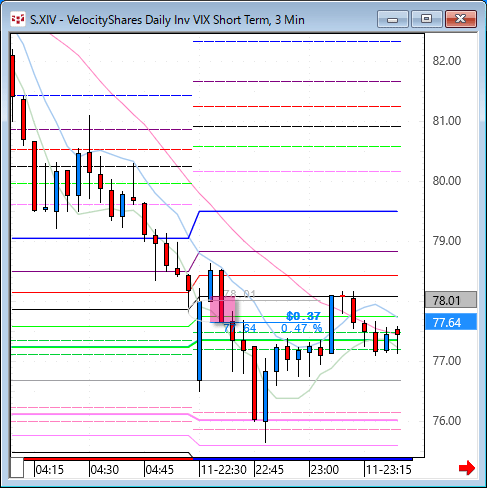Close the S.XIV chart window
487x488 pixels.
click(x=461, y=19)
